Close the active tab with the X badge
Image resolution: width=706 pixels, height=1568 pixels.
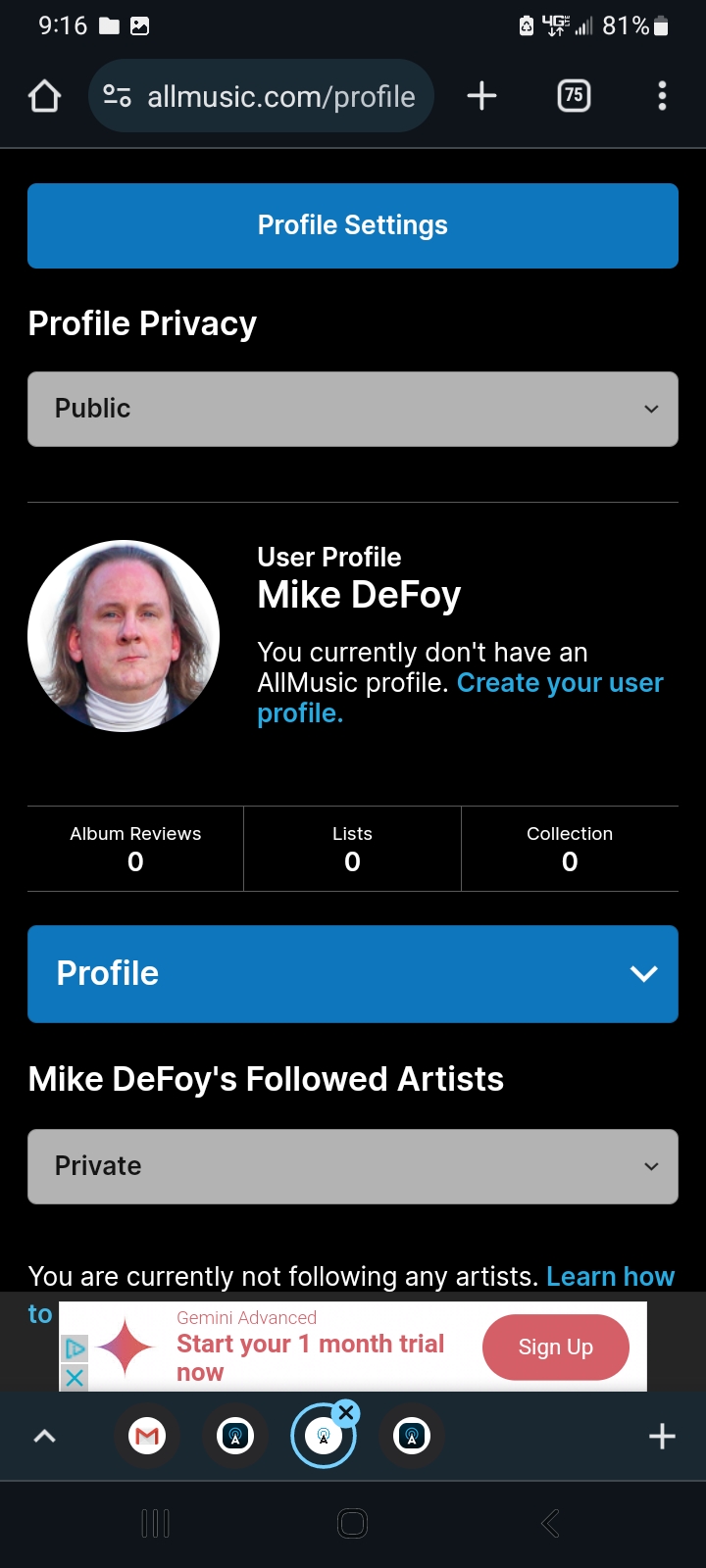pos(346,1413)
